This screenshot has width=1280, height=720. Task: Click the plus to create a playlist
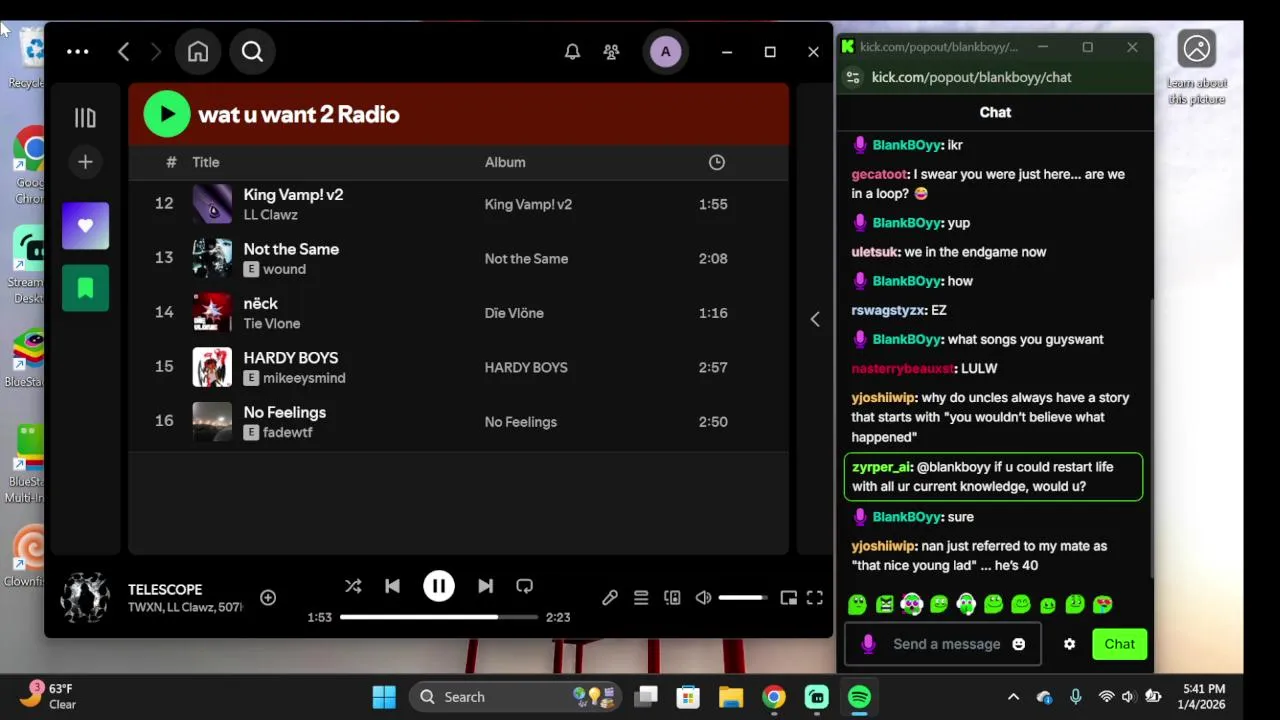click(x=85, y=162)
